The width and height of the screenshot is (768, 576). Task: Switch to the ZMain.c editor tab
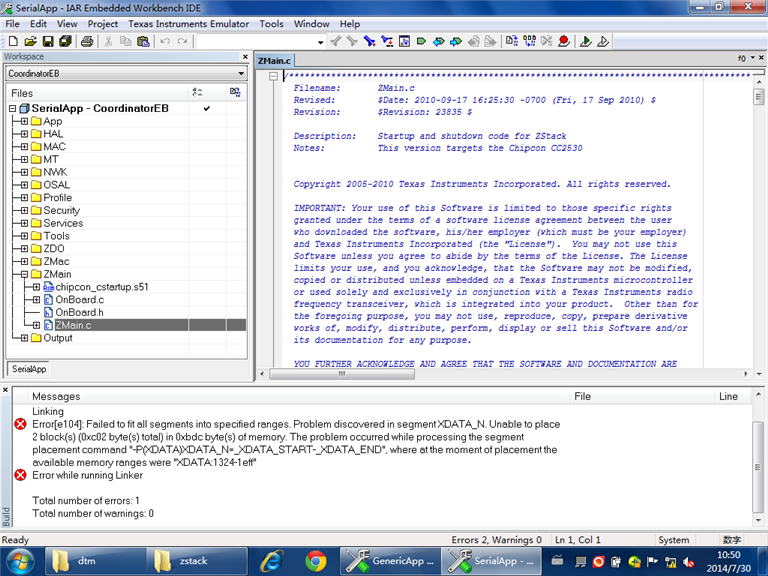click(x=274, y=61)
